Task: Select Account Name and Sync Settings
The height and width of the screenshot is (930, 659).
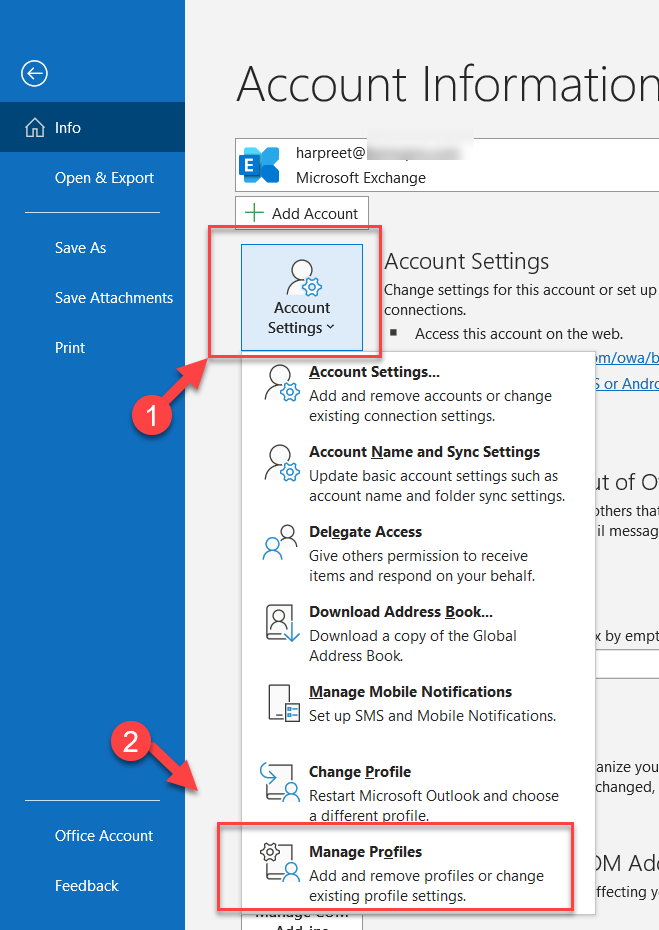Action: click(x=418, y=473)
